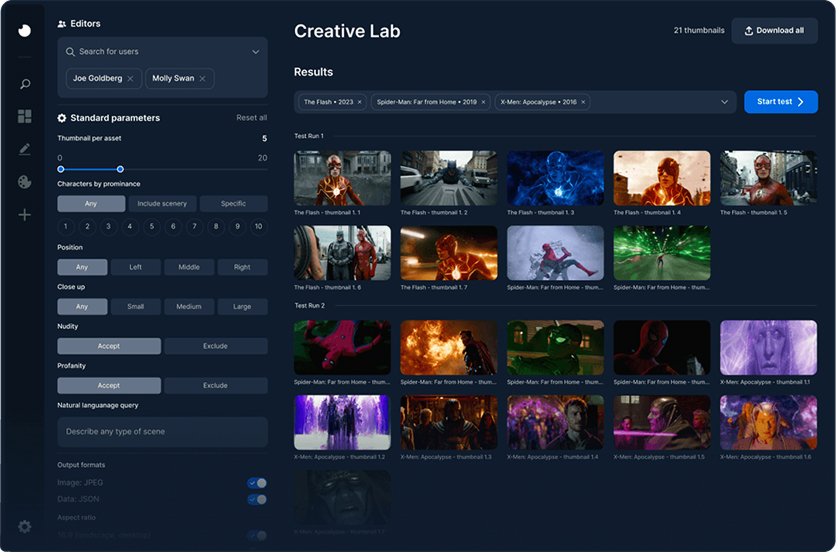Open X-Men: Apocalypse thumbnail 1.5
Screen dimensions: 836x552
pyautogui.click(x=662, y=422)
